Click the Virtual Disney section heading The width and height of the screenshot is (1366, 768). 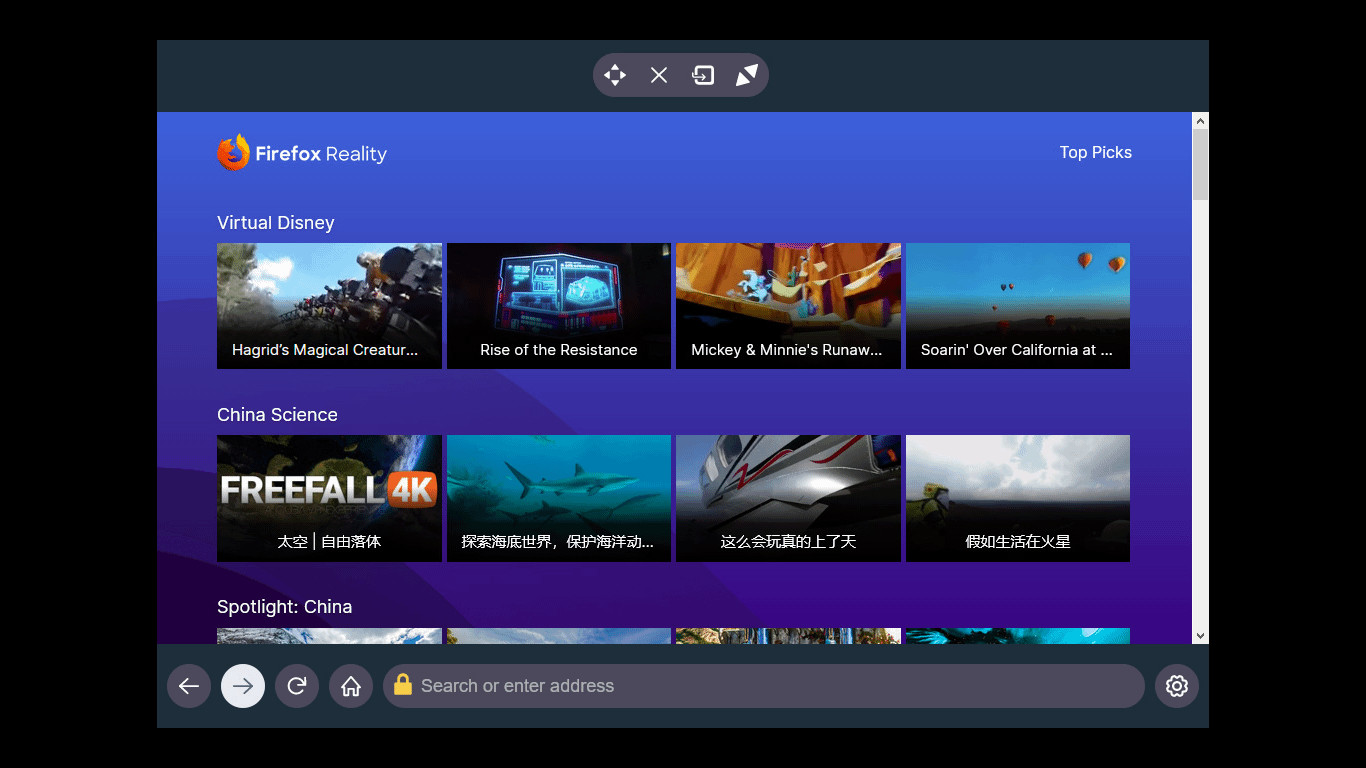pos(276,223)
